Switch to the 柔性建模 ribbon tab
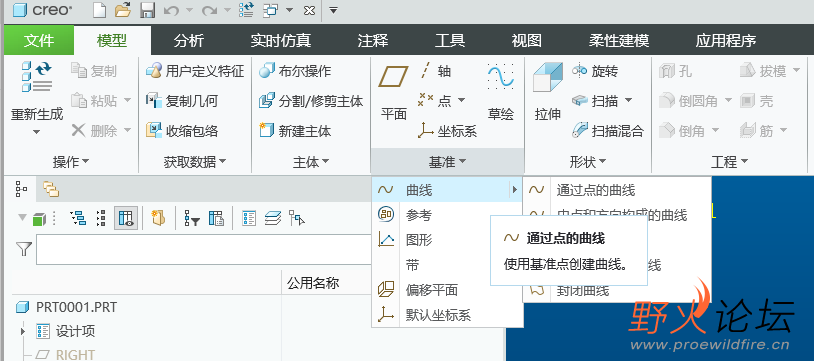Screen dimensions: 814x361 pyautogui.click(x=619, y=41)
